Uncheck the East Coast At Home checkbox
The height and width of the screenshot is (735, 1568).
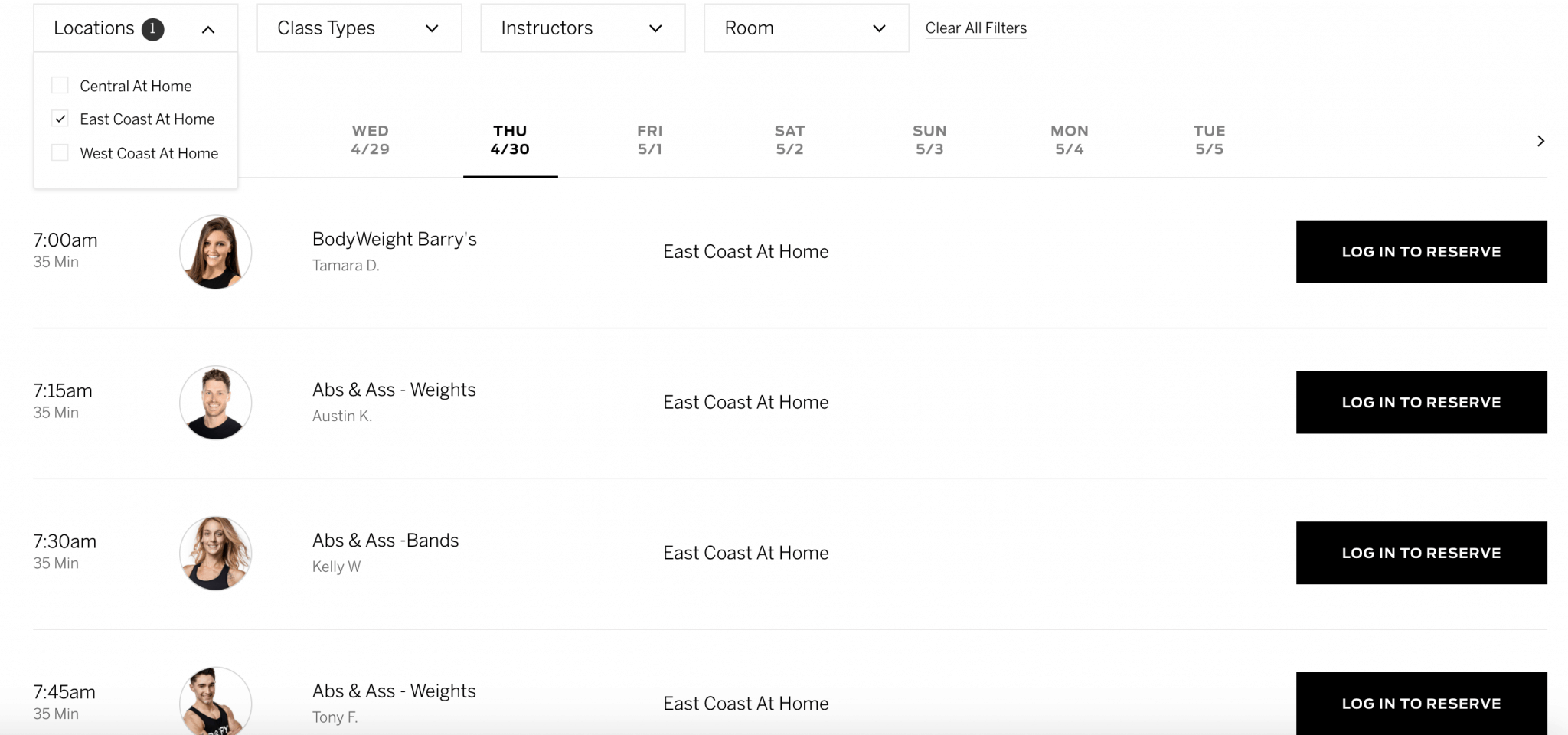60,119
